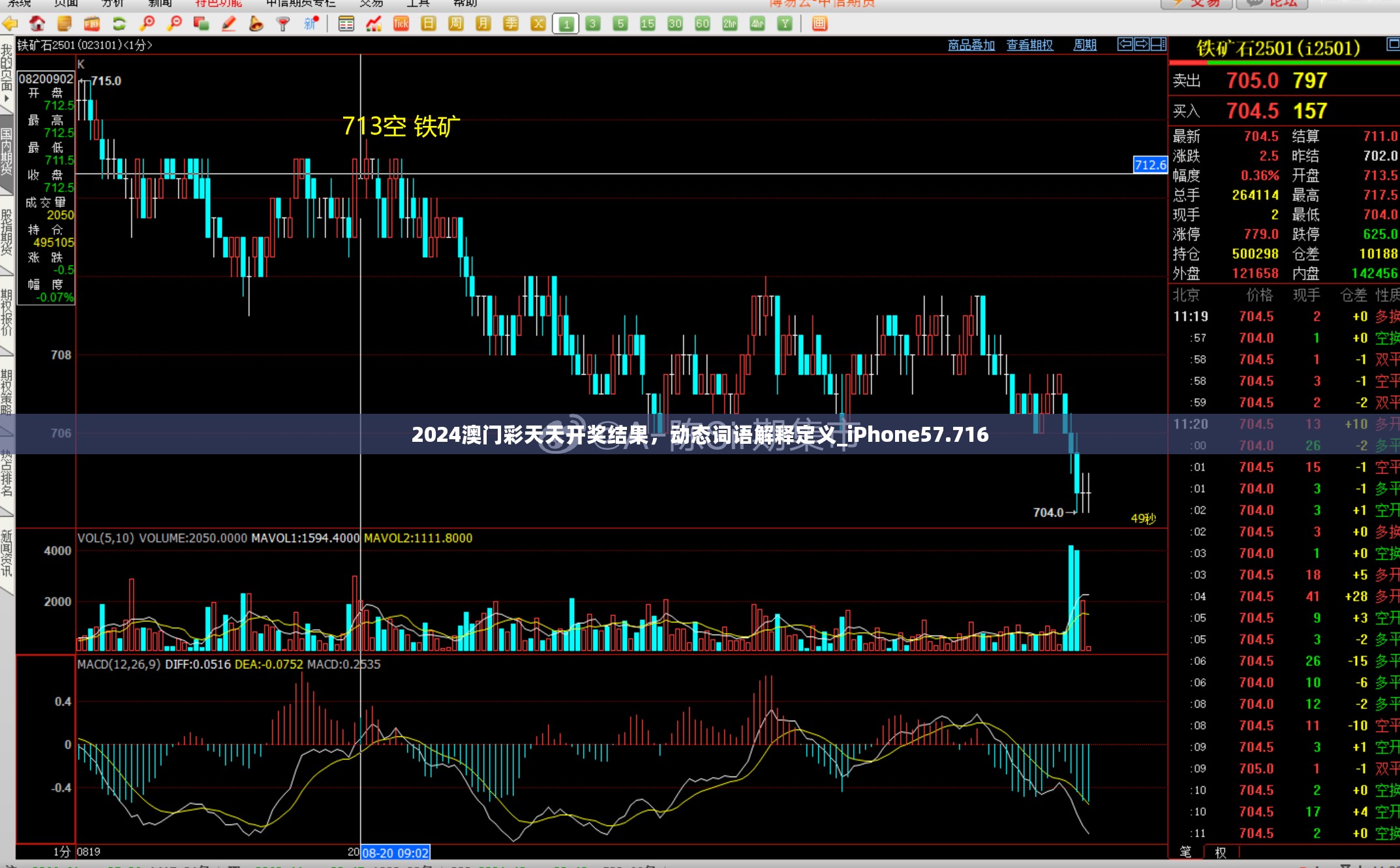Select the 3-minute period button
This screenshot has width=1400, height=868.
593,25
